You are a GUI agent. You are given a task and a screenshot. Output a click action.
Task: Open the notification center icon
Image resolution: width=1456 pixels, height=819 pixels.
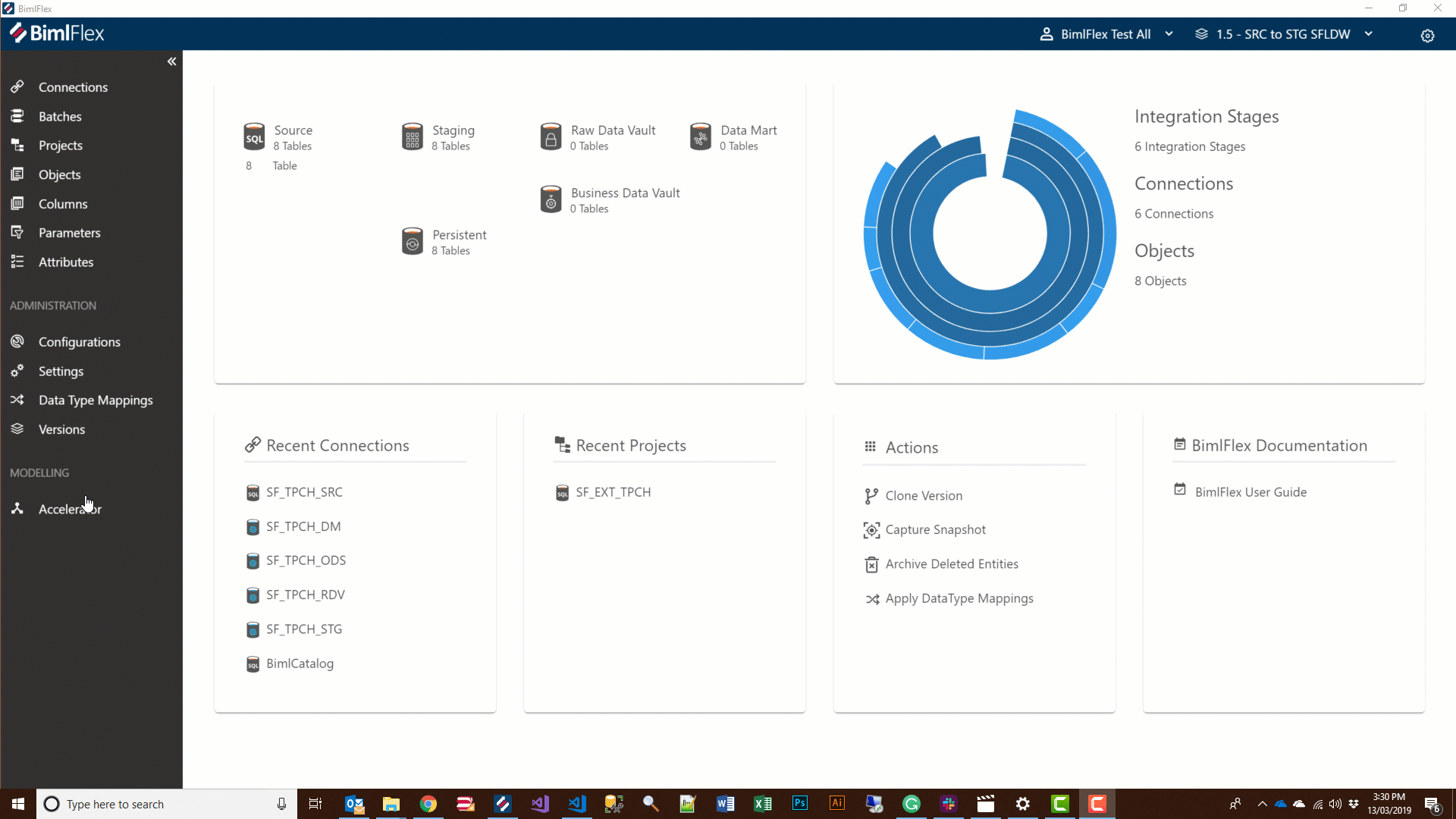(x=1432, y=805)
